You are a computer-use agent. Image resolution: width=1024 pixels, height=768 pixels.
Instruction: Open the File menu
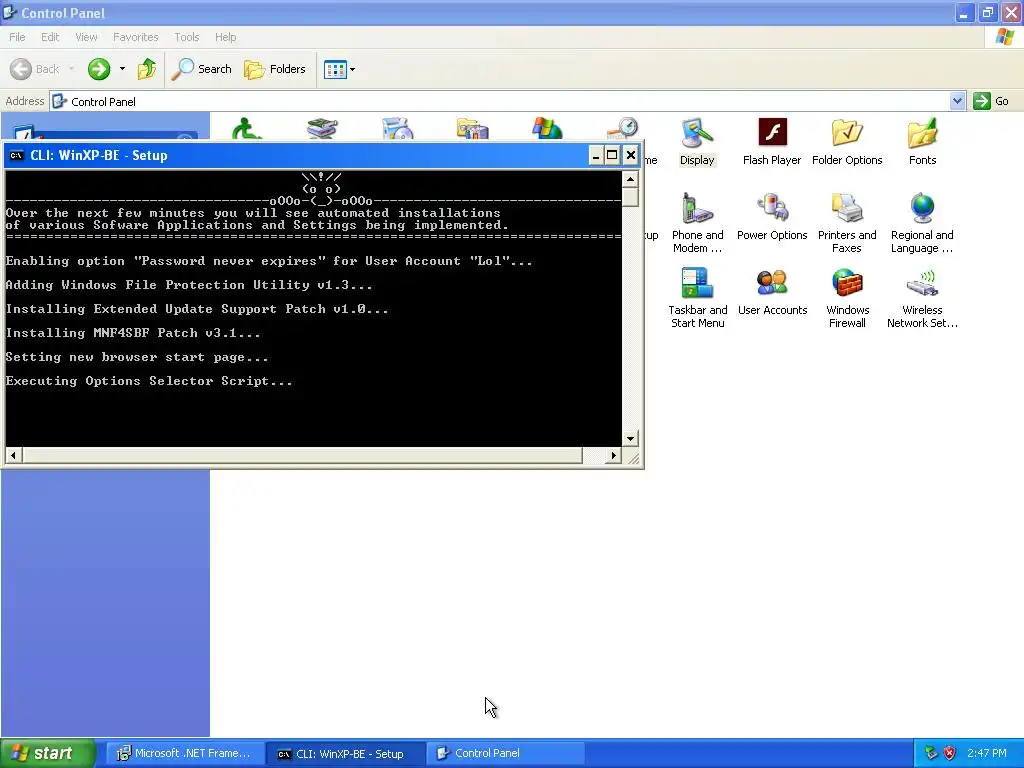(x=17, y=37)
